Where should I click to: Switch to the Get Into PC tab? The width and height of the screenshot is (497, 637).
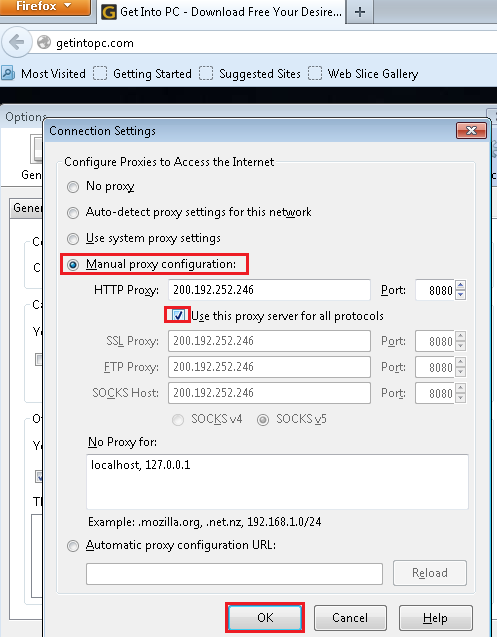221,12
